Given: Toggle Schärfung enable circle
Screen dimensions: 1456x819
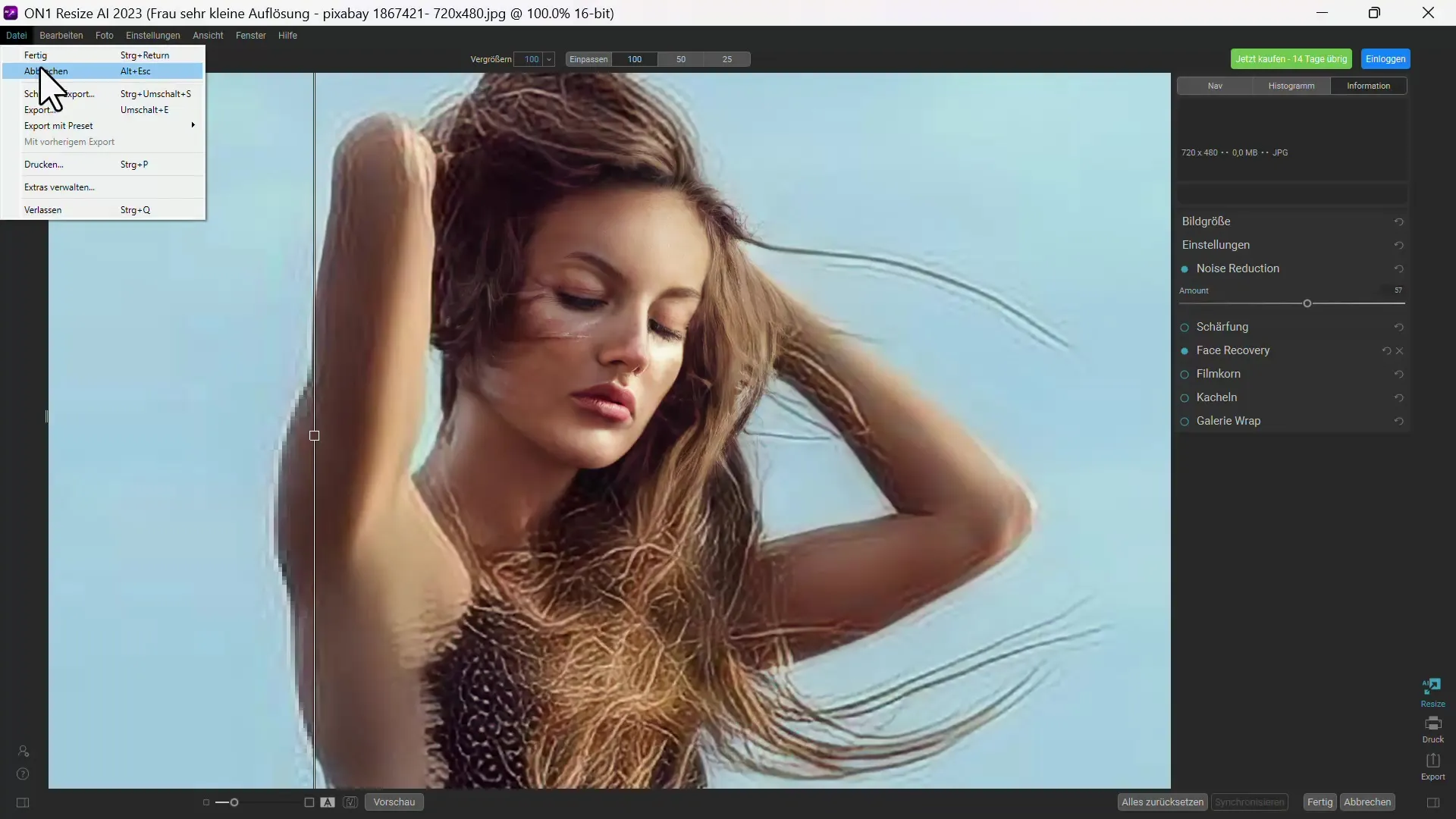Looking at the screenshot, I should (1185, 327).
